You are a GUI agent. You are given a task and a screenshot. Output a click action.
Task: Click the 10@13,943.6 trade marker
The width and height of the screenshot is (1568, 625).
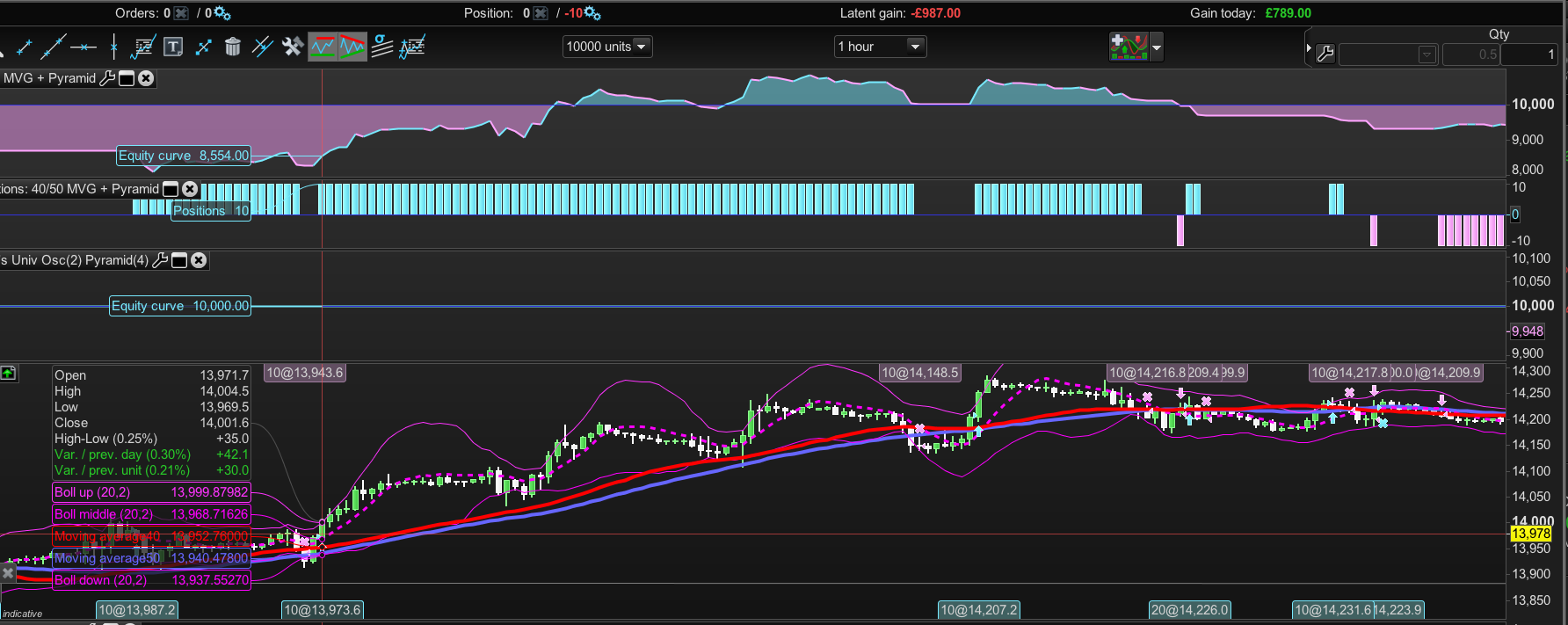point(305,373)
